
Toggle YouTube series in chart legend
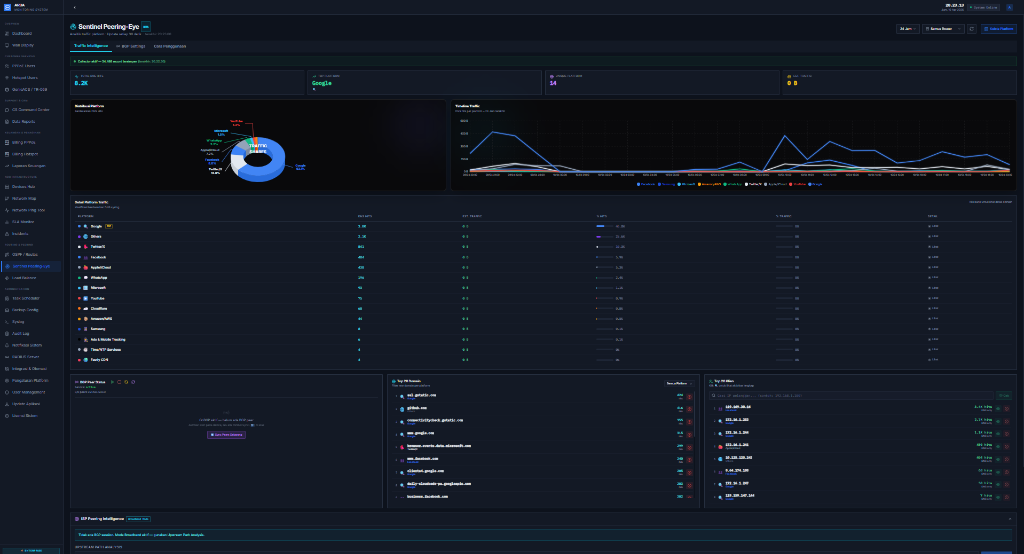point(797,184)
